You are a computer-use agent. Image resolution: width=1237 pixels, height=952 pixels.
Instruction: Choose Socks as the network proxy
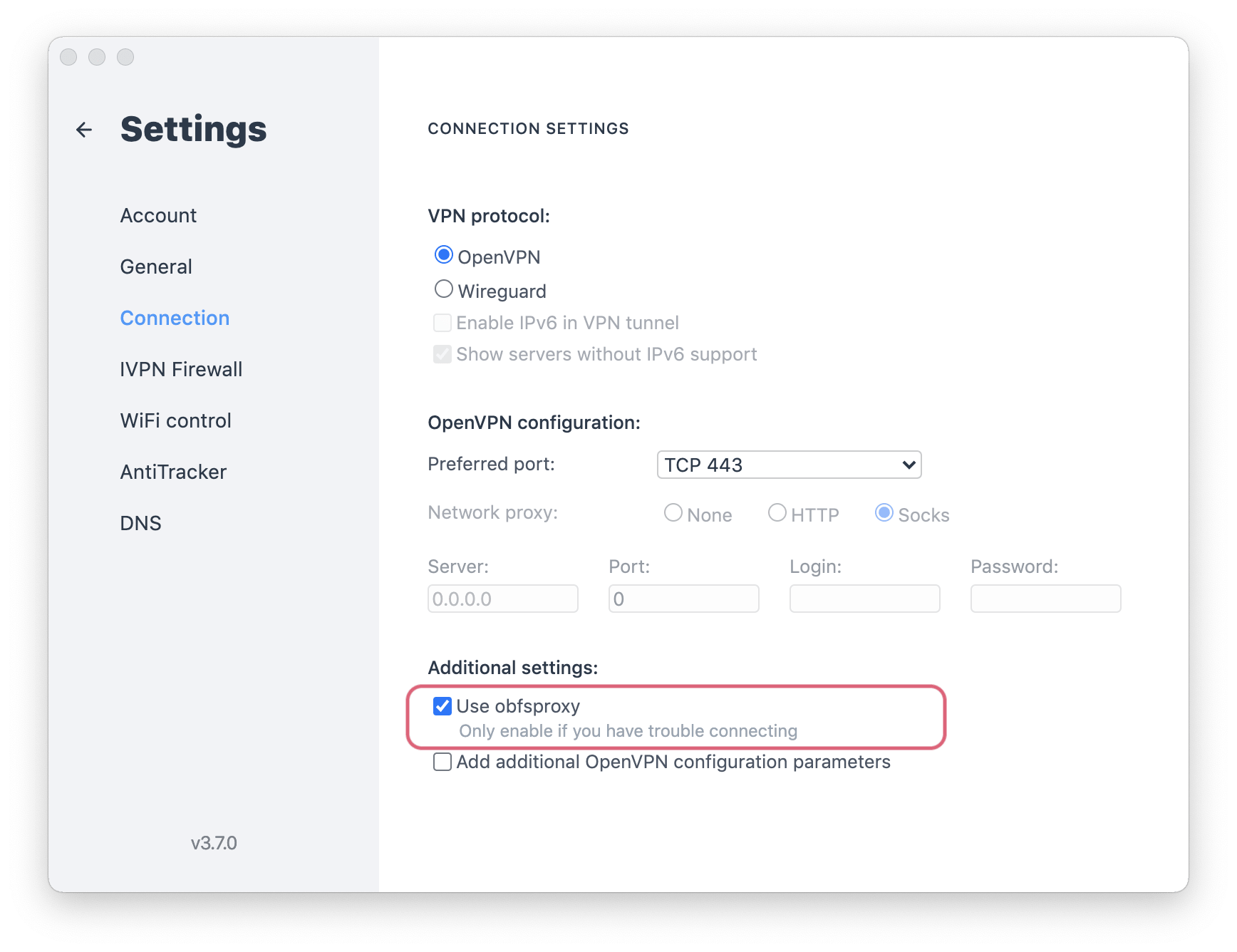click(884, 512)
